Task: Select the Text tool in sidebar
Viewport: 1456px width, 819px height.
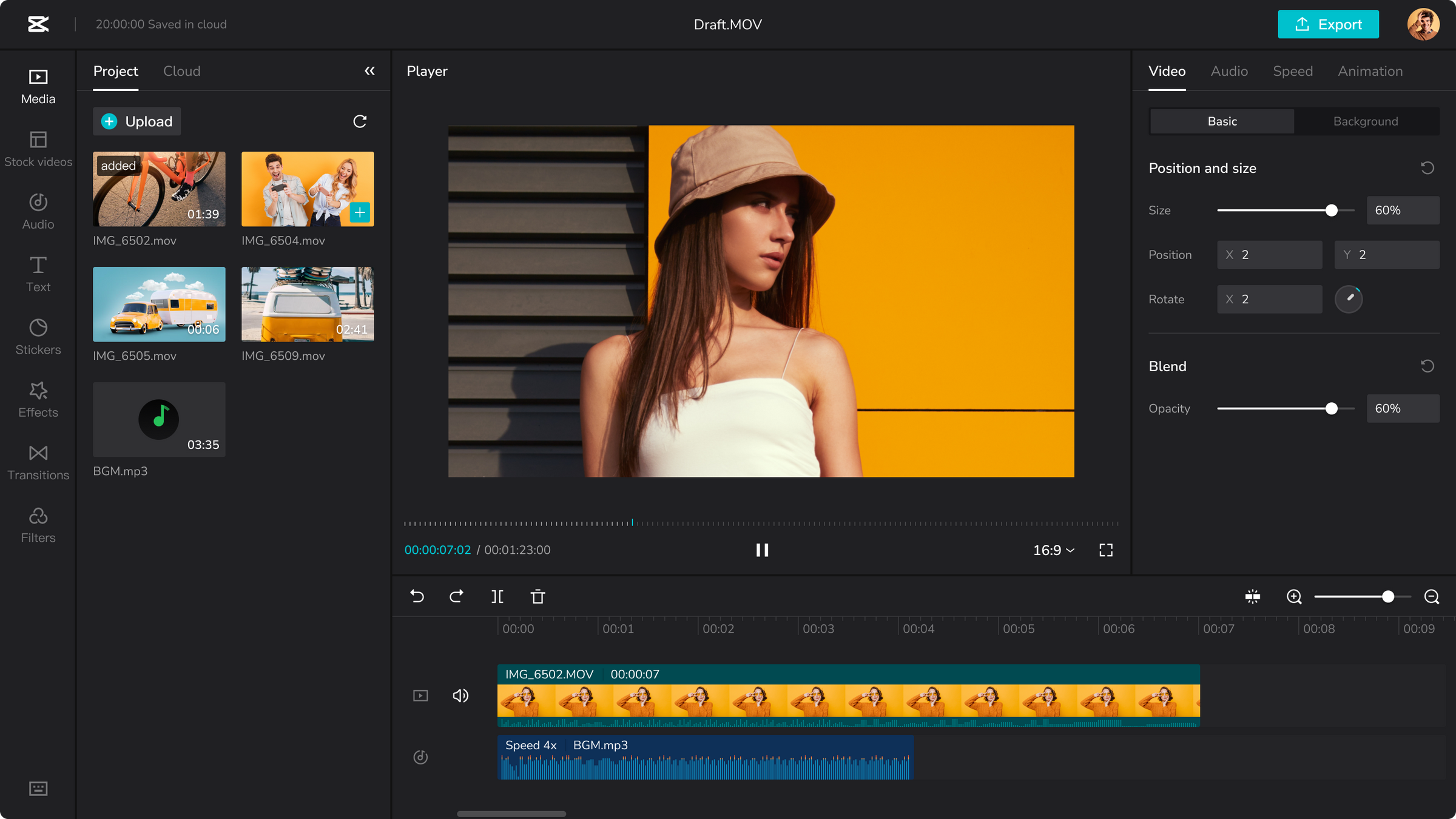Action: point(37,275)
